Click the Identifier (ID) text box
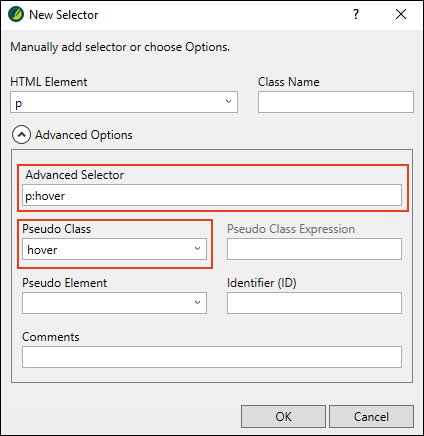The width and height of the screenshot is (424, 436). coord(314,303)
